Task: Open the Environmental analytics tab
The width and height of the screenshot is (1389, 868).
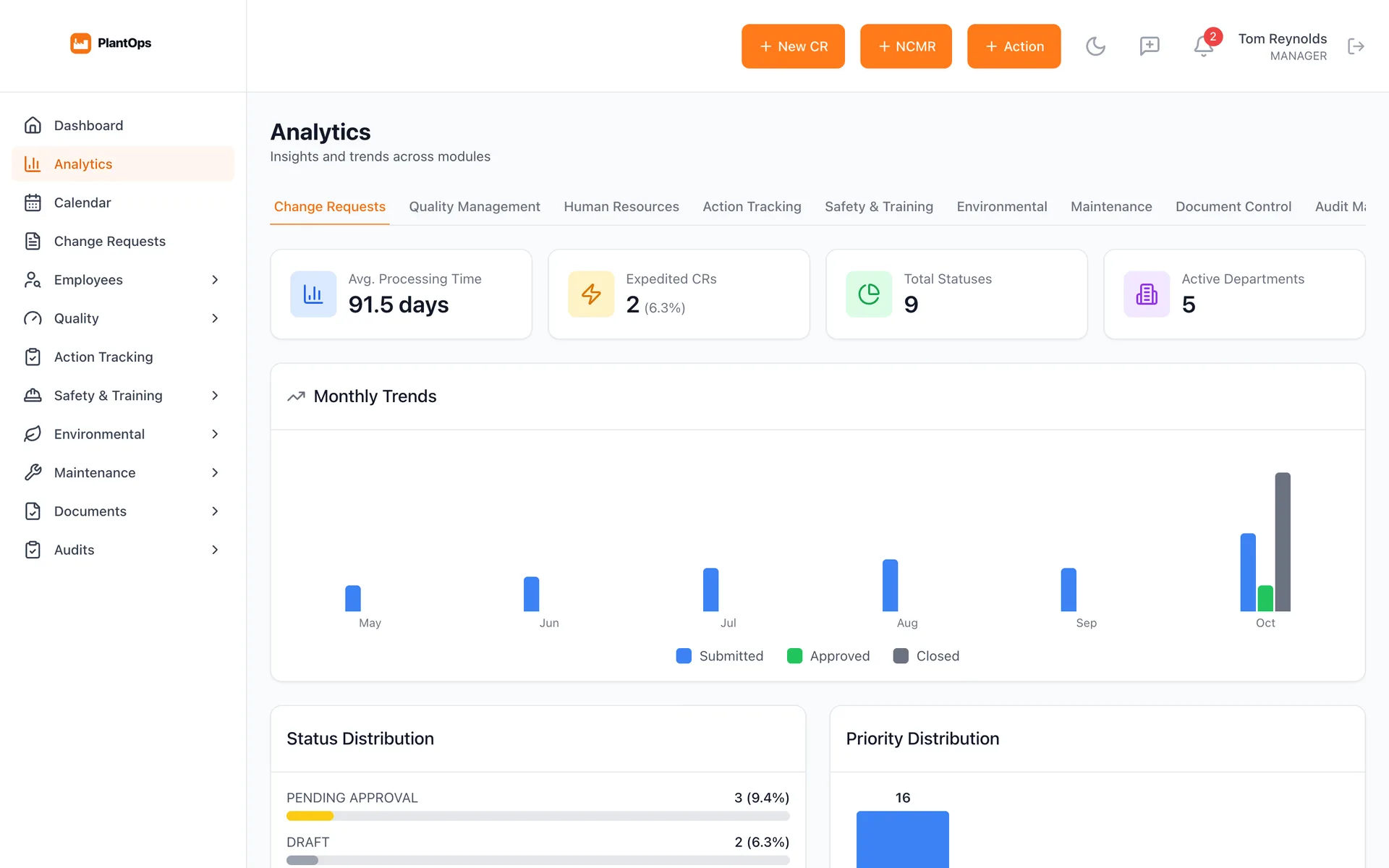Action: [1002, 207]
